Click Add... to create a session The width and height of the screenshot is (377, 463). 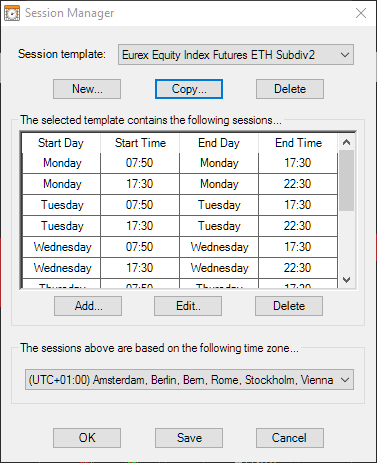[88, 306]
